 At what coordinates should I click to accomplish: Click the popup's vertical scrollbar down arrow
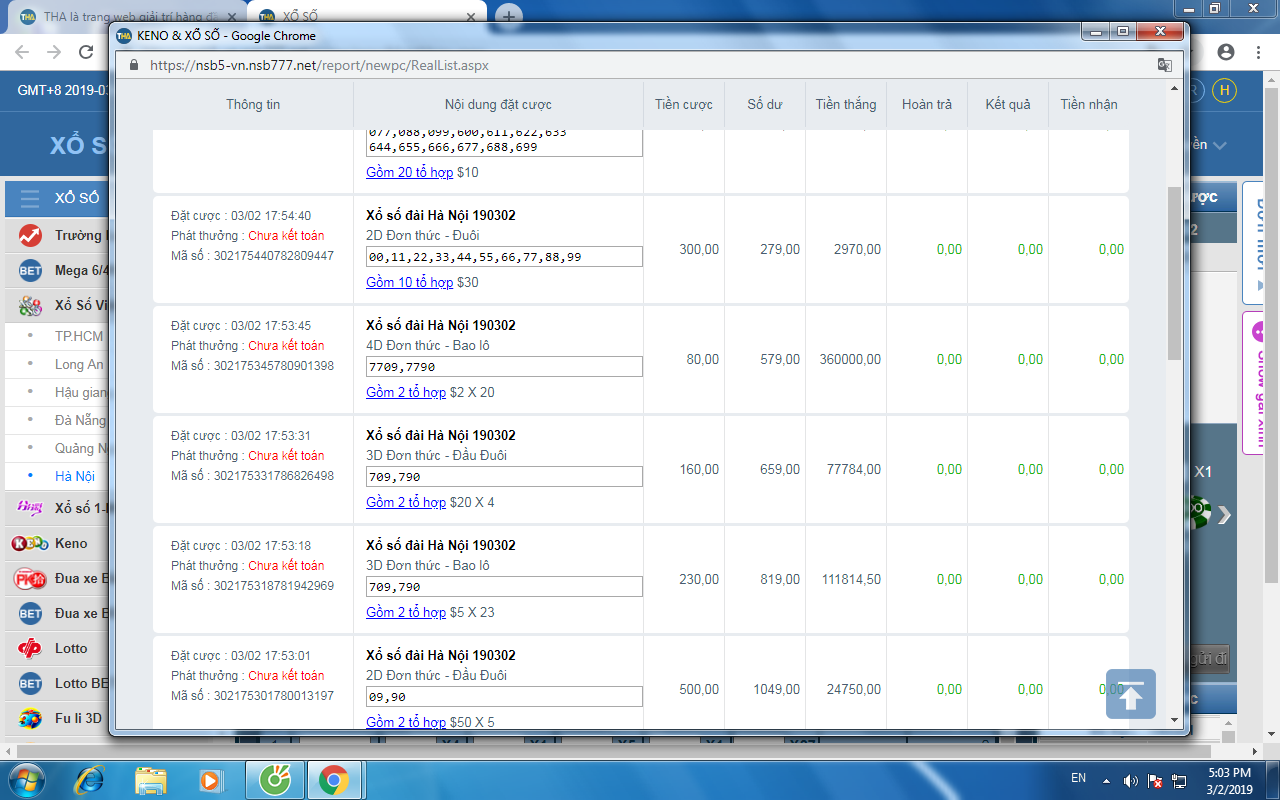(x=1175, y=718)
